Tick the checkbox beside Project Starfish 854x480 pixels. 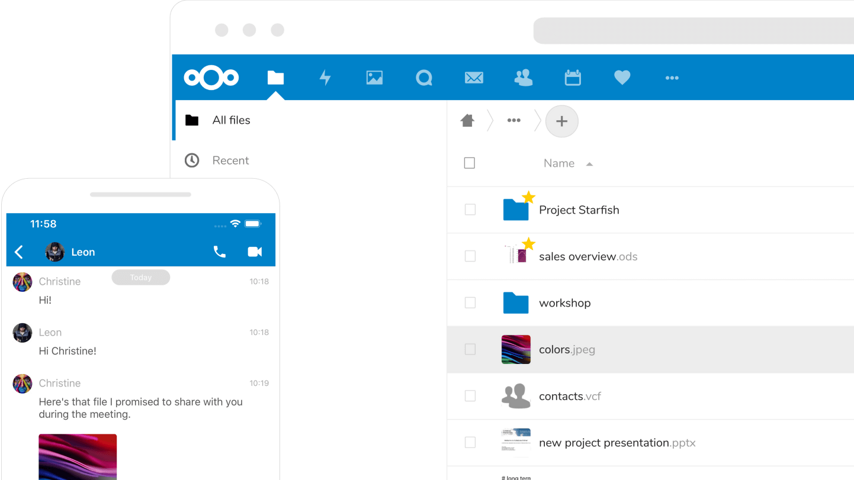(x=470, y=210)
